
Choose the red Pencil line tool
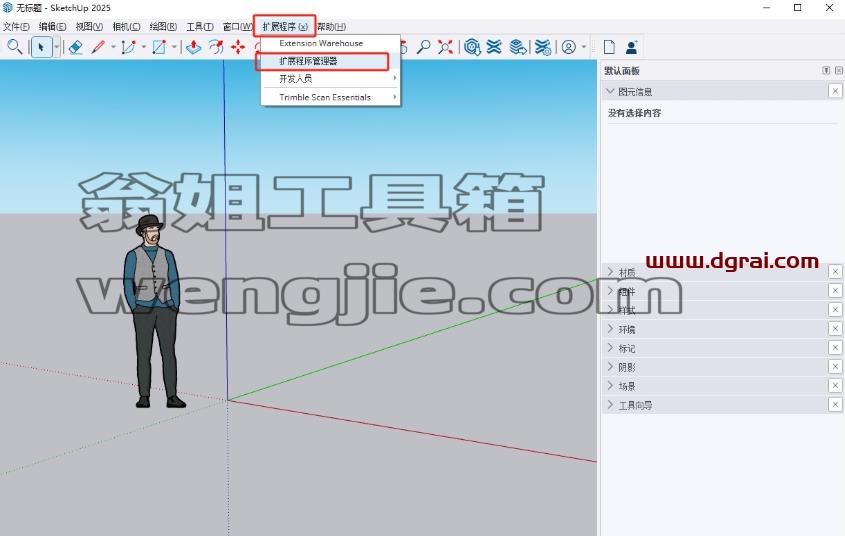[x=98, y=47]
